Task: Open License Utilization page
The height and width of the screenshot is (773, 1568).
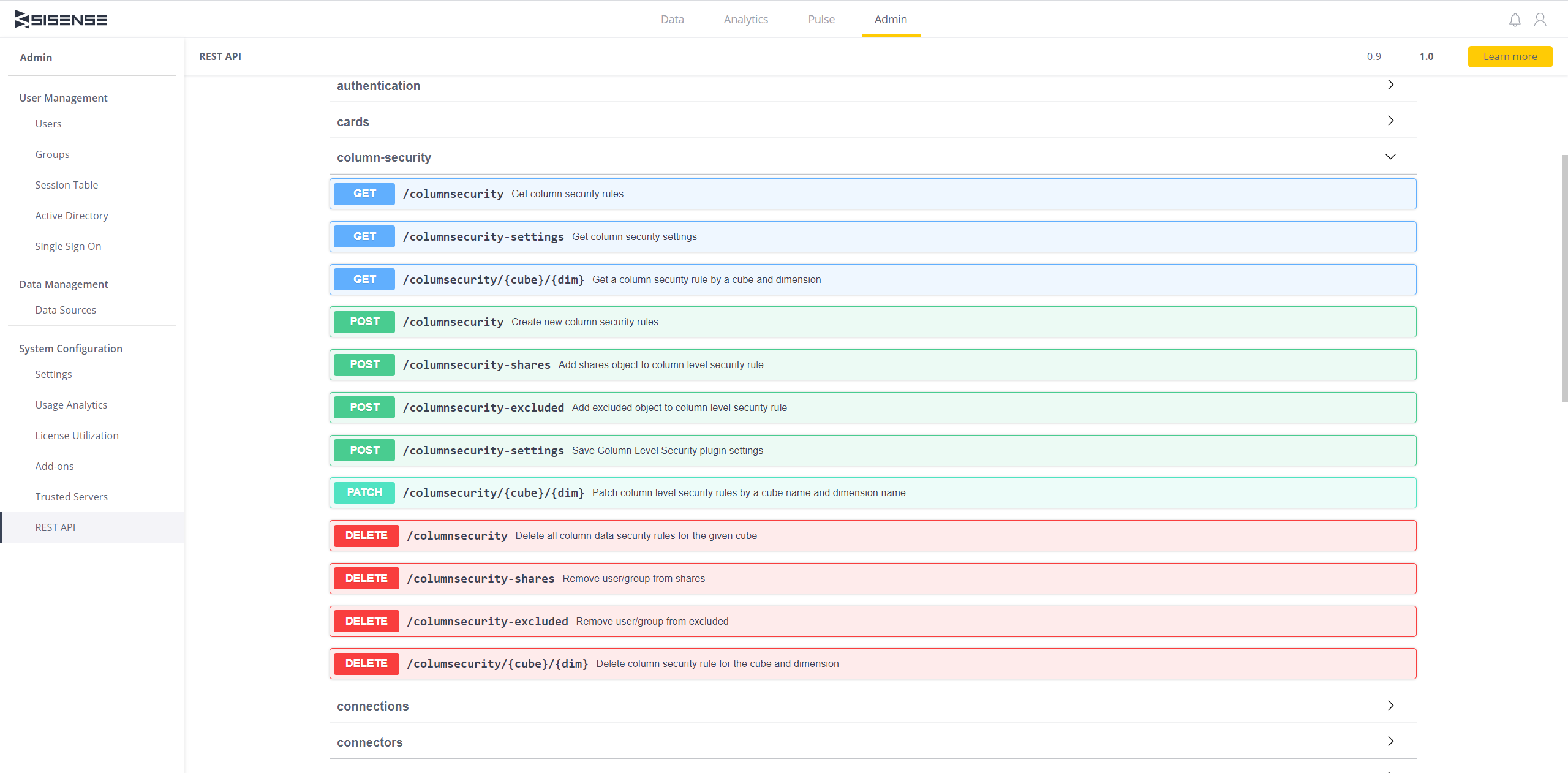Action: 77,436
